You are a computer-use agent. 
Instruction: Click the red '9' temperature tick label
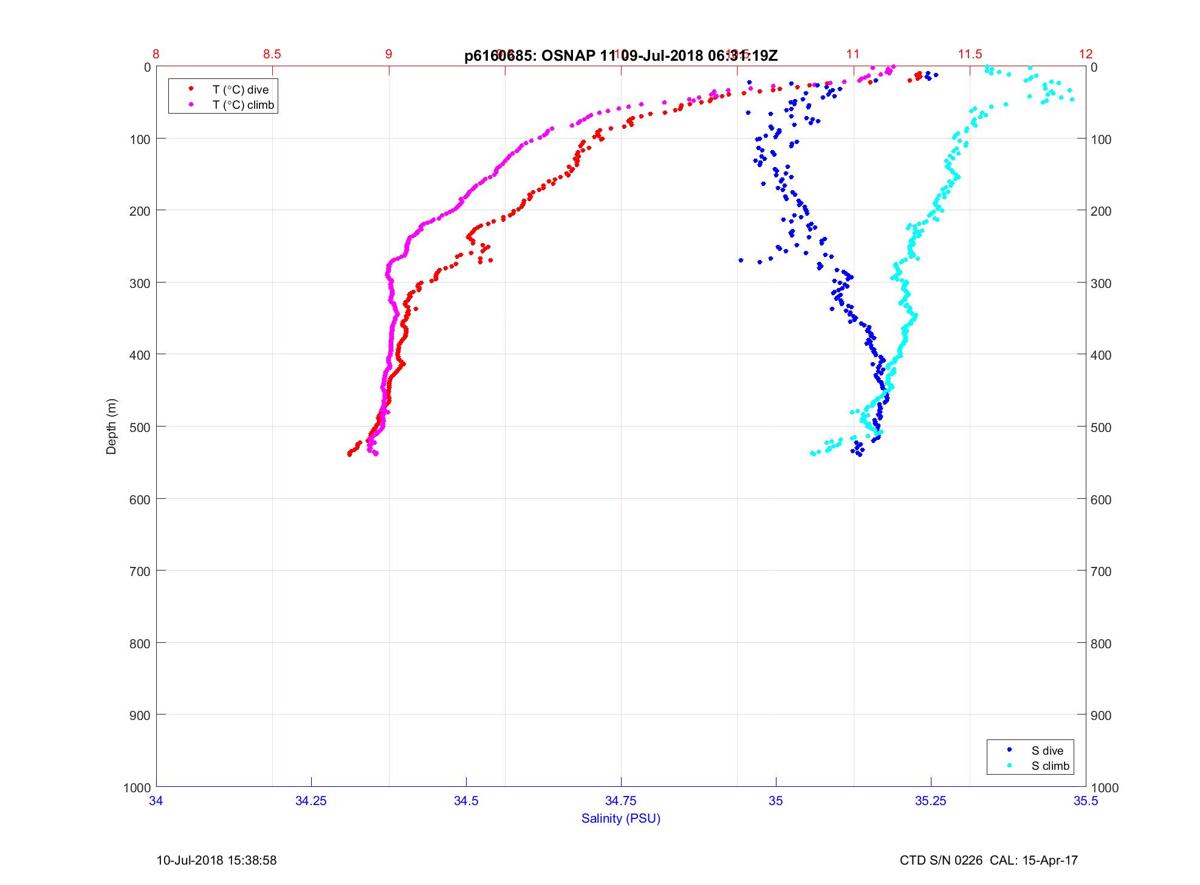389,54
